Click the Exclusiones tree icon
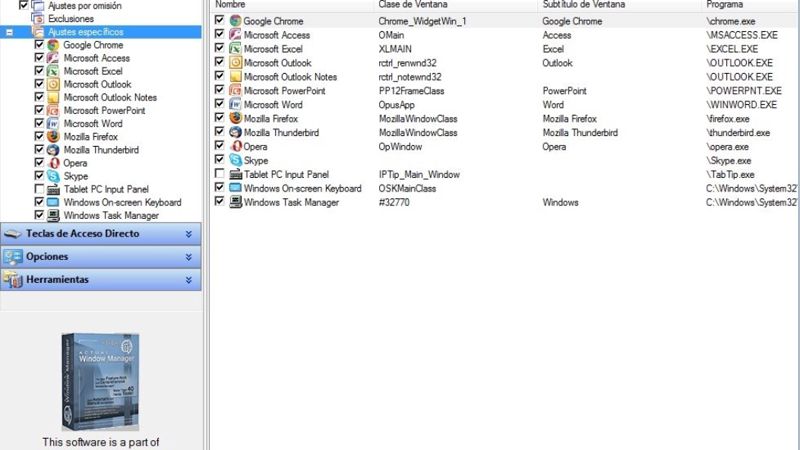800x450 pixels. click(38, 18)
